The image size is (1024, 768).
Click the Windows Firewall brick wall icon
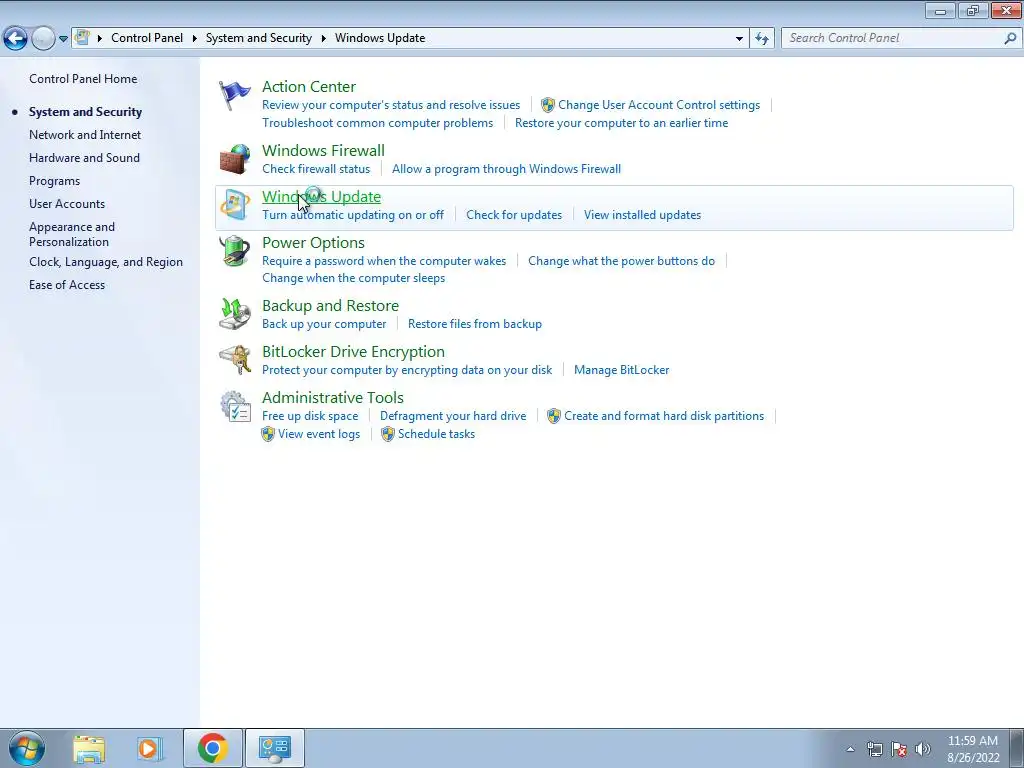point(234,159)
